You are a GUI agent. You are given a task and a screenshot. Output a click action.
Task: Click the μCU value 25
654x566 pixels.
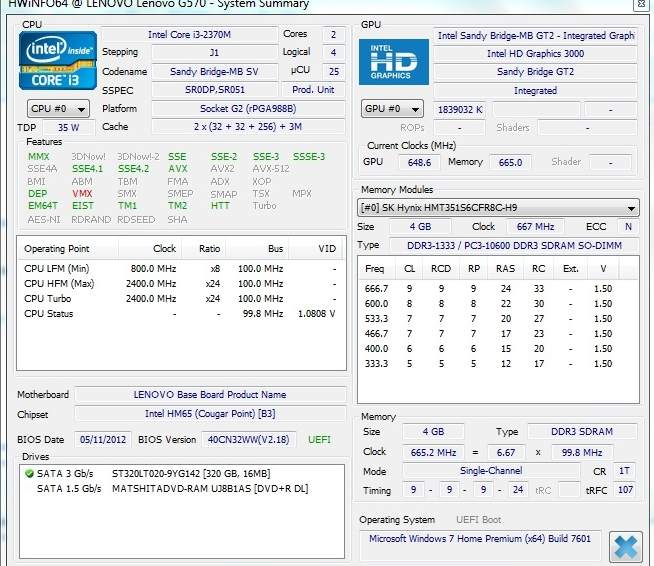tap(333, 71)
